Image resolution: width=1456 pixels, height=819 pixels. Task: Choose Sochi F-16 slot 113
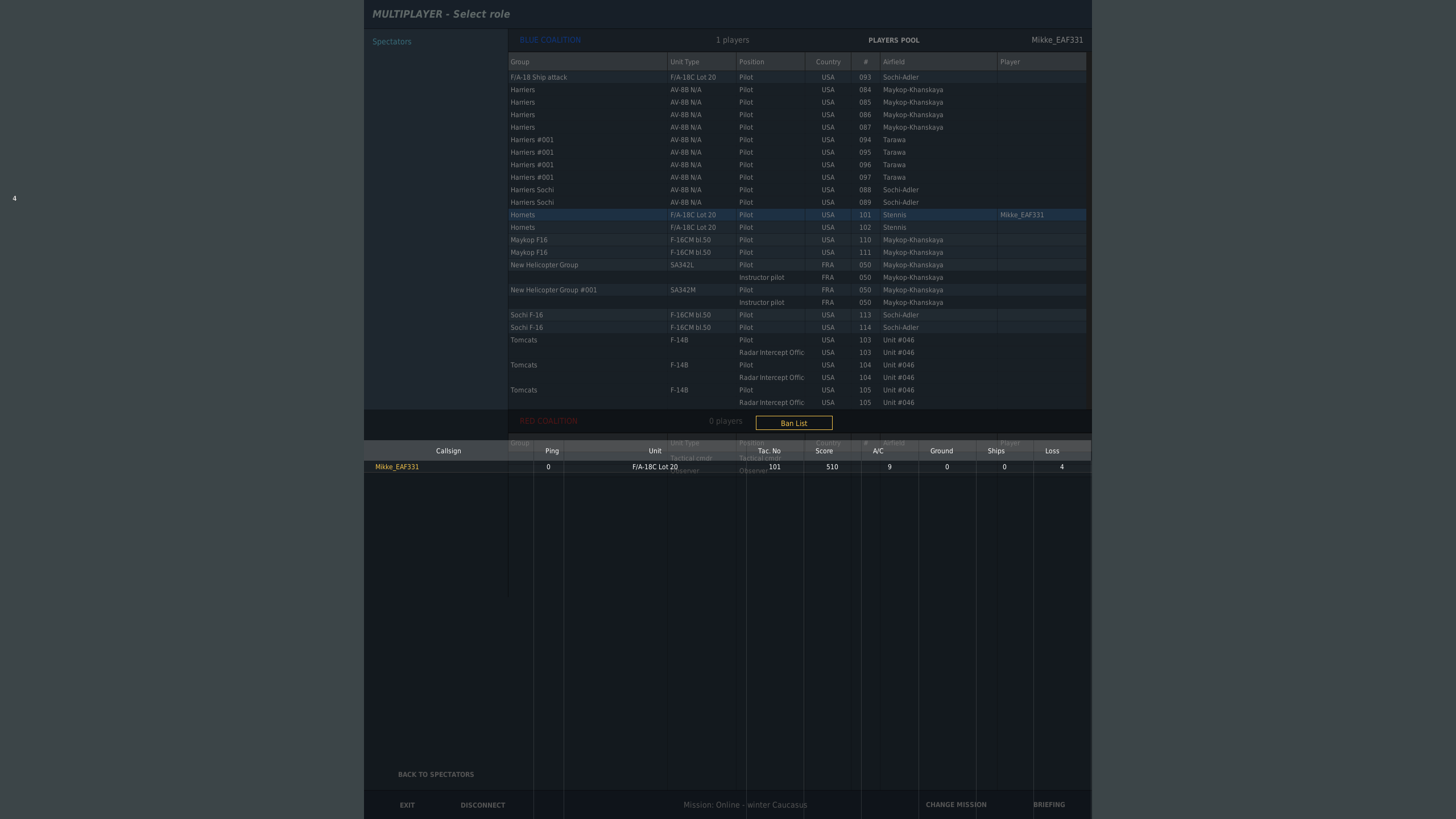tap(797, 315)
